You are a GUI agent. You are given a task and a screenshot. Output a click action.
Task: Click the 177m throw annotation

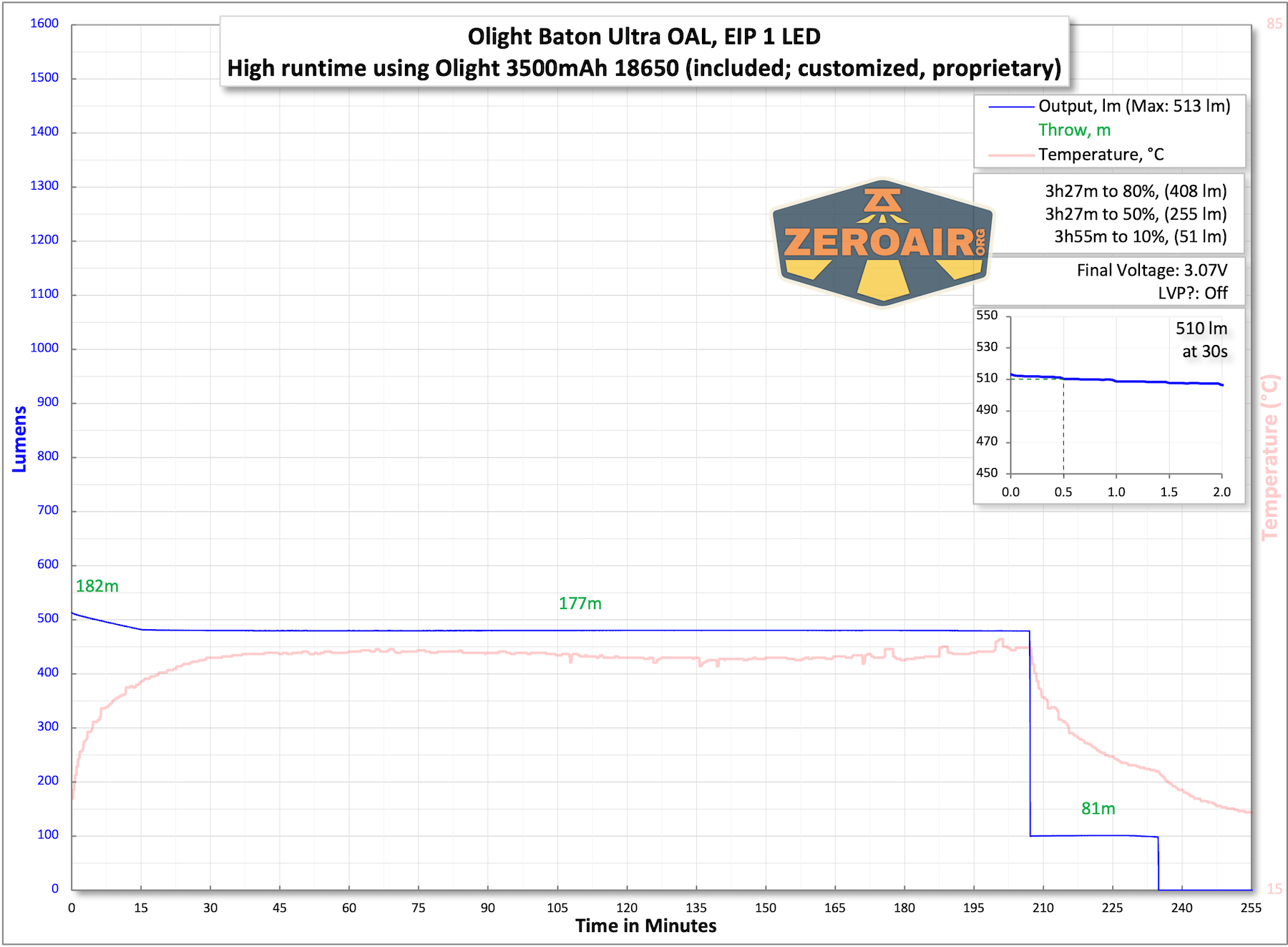pyautogui.click(x=580, y=603)
